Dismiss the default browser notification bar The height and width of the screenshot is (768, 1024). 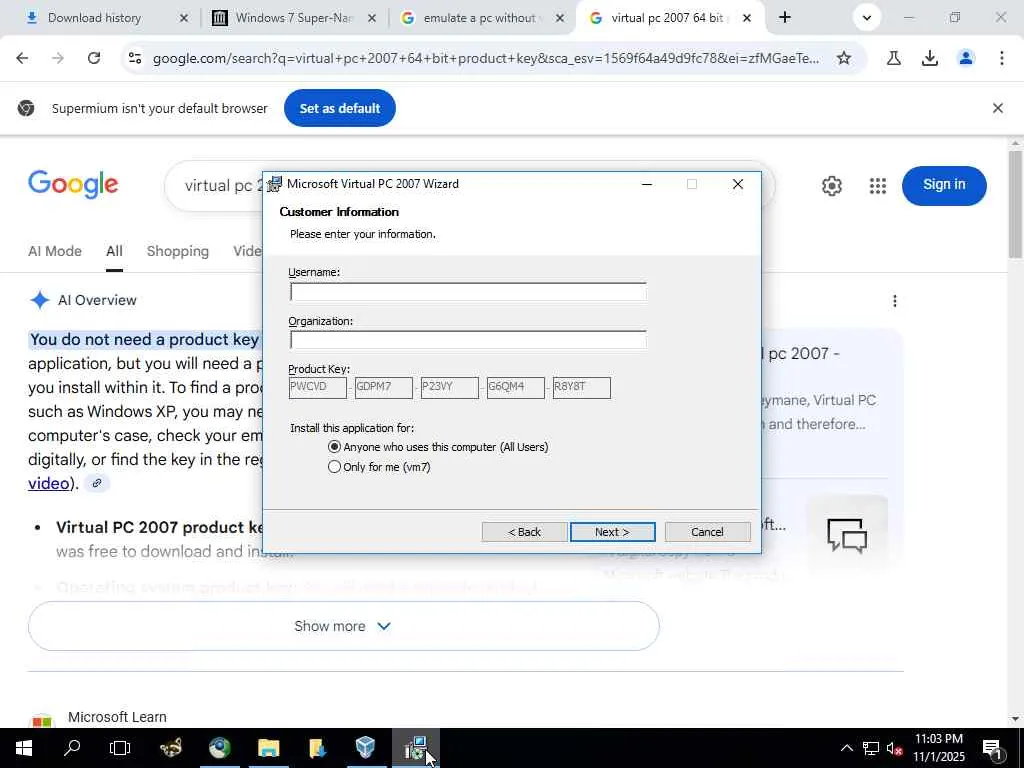pos(997,108)
